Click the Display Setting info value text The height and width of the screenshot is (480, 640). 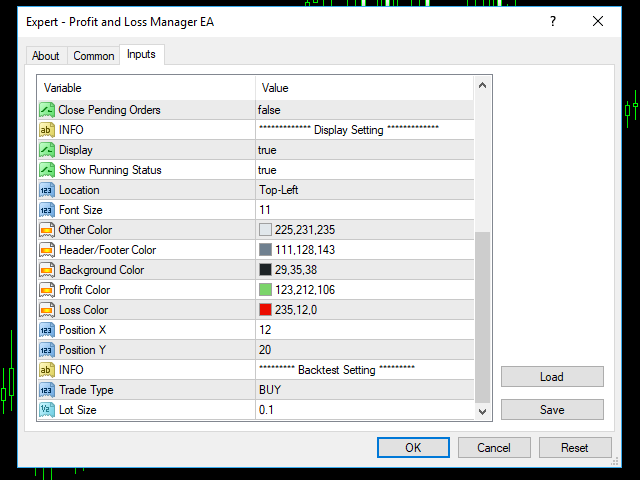pos(349,130)
